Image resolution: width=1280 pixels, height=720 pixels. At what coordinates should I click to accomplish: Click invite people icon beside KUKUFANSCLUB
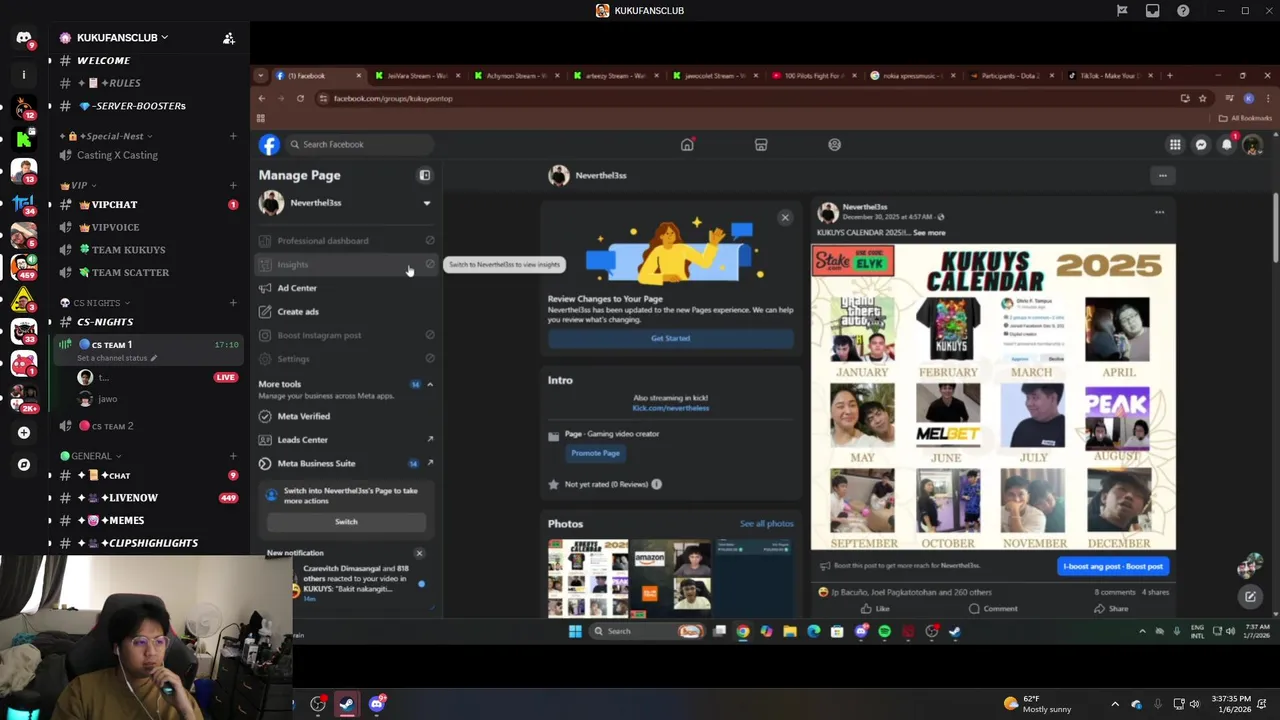(x=229, y=38)
